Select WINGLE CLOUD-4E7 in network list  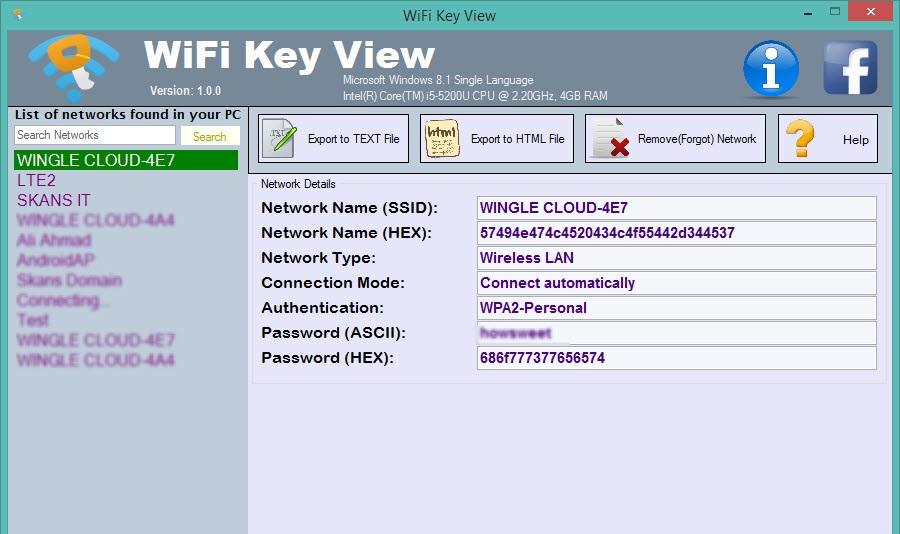[x=126, y=160]
